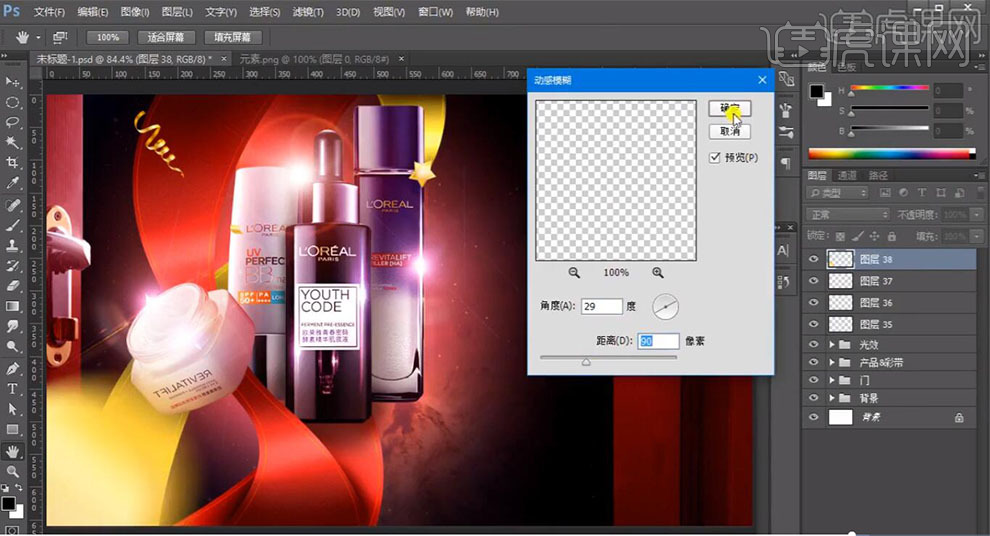Click the 角度 angle input field
The image size is (990, 536).
tap(601, 306)
